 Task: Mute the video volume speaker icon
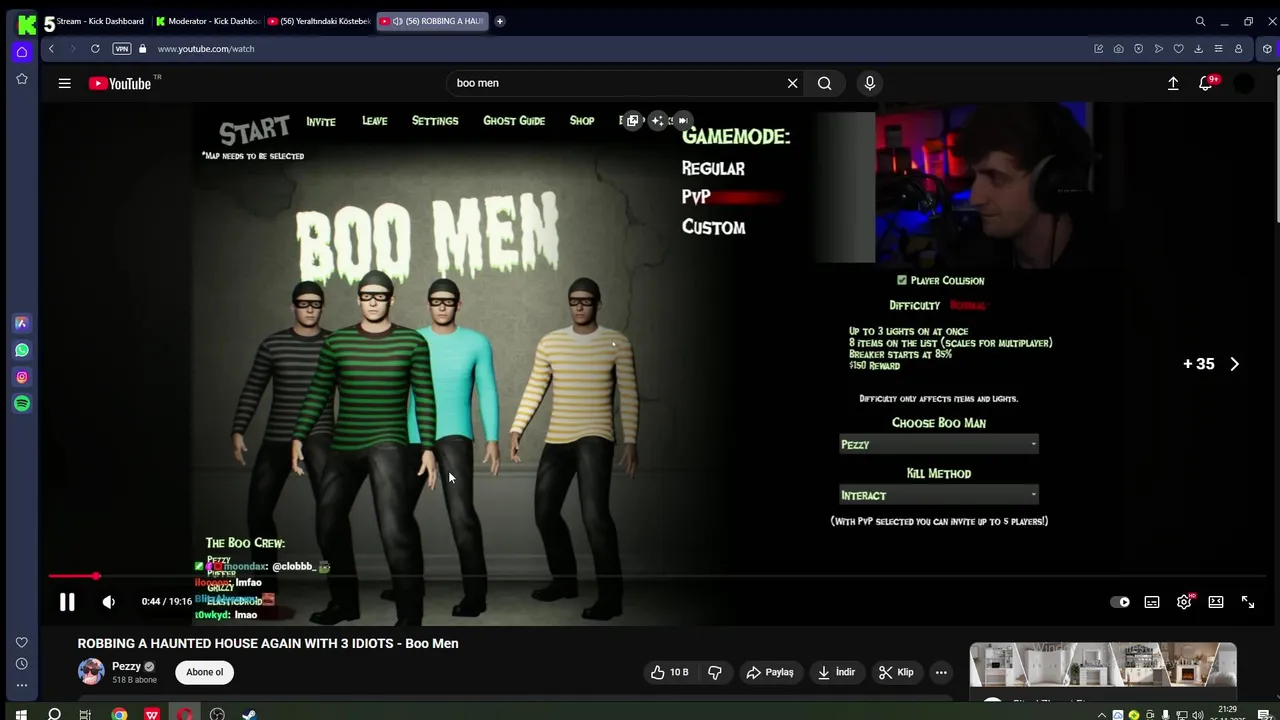[x=108, y=602]
